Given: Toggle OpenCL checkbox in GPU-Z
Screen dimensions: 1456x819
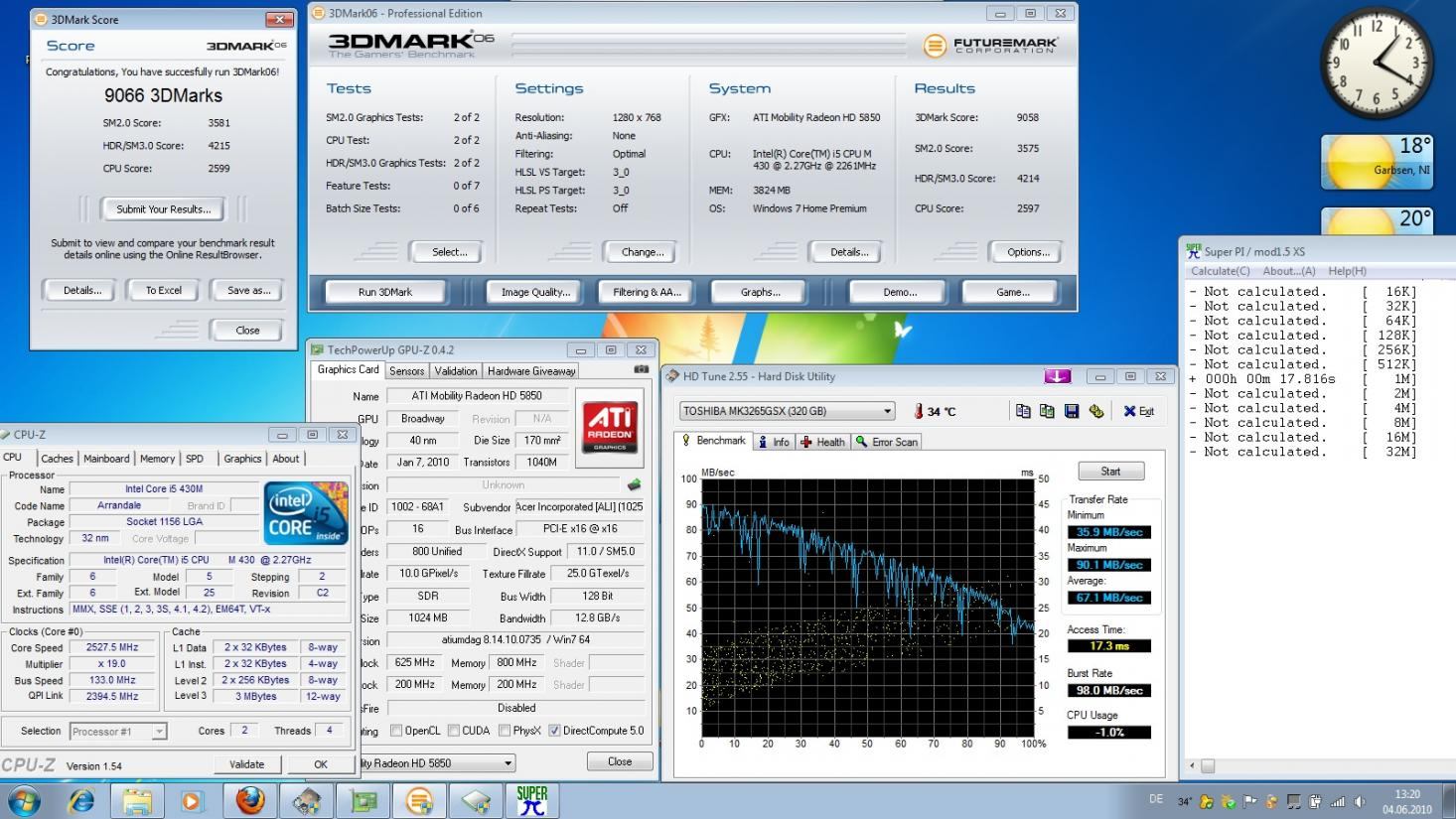Looking at the screenshot, I should [396, 731].
